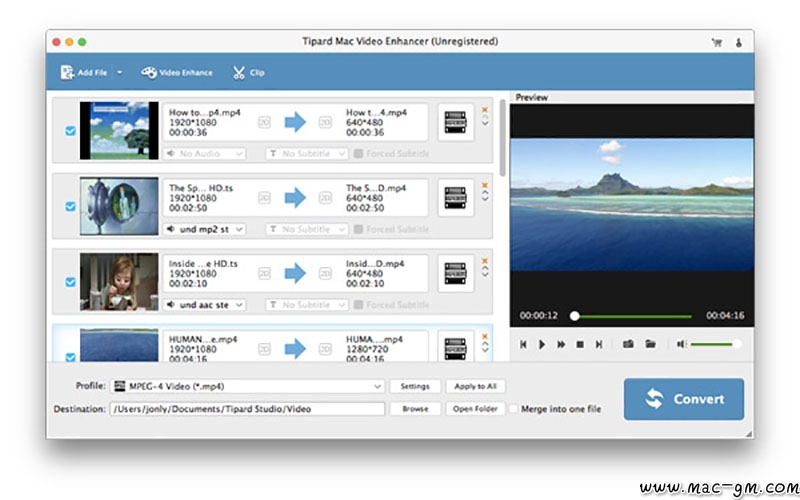Toggle Forced Subtitle for How to...p4.mp4
The width and height of the screenshot is (800, 500).
point(358,154)
